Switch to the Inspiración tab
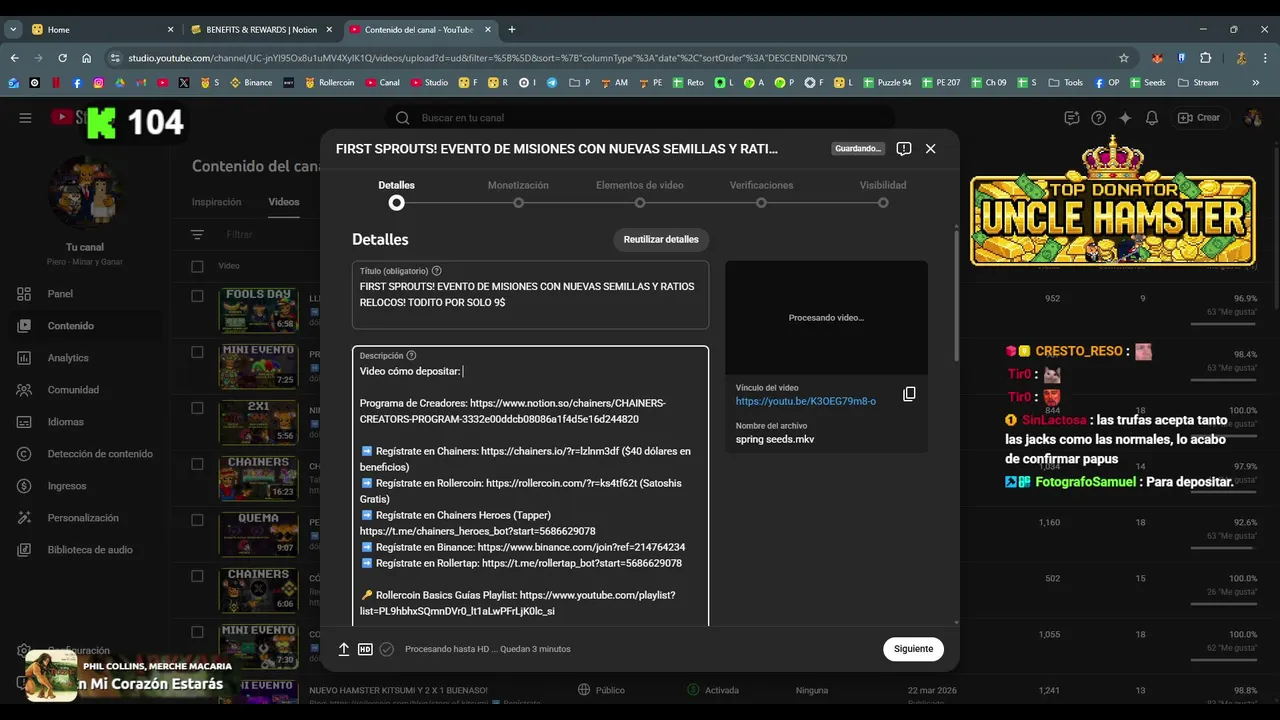The width and height of the screenshot is (1280, 720). pos(217,202)
